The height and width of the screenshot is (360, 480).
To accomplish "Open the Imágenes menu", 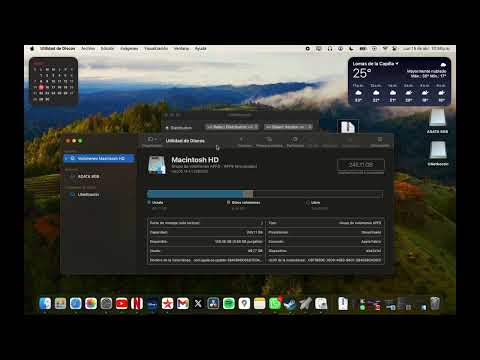I will click(x=129, y=49).
